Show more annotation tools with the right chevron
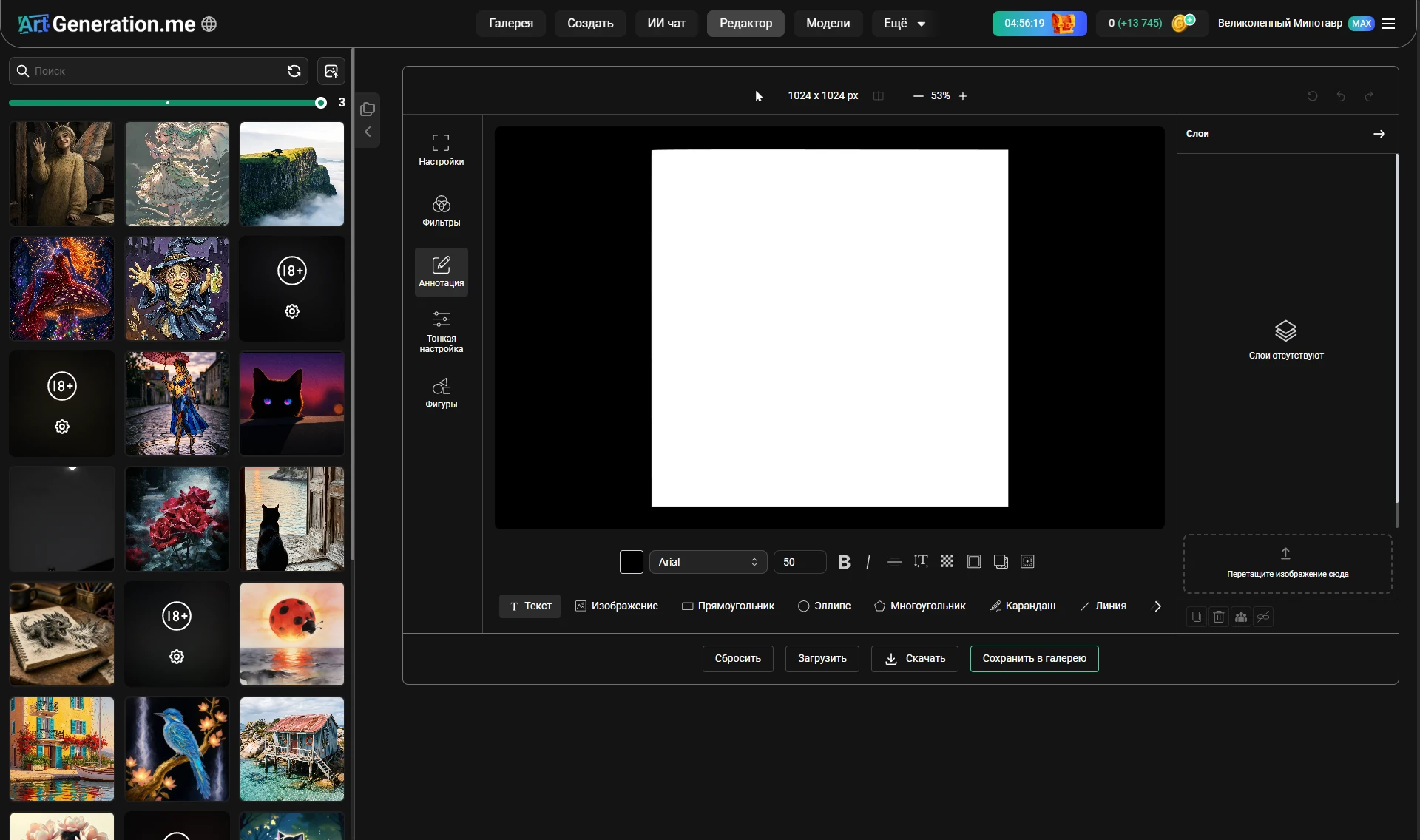Image resolution: width=1420 pixels, height=840 pixels. pos(1157,606)
